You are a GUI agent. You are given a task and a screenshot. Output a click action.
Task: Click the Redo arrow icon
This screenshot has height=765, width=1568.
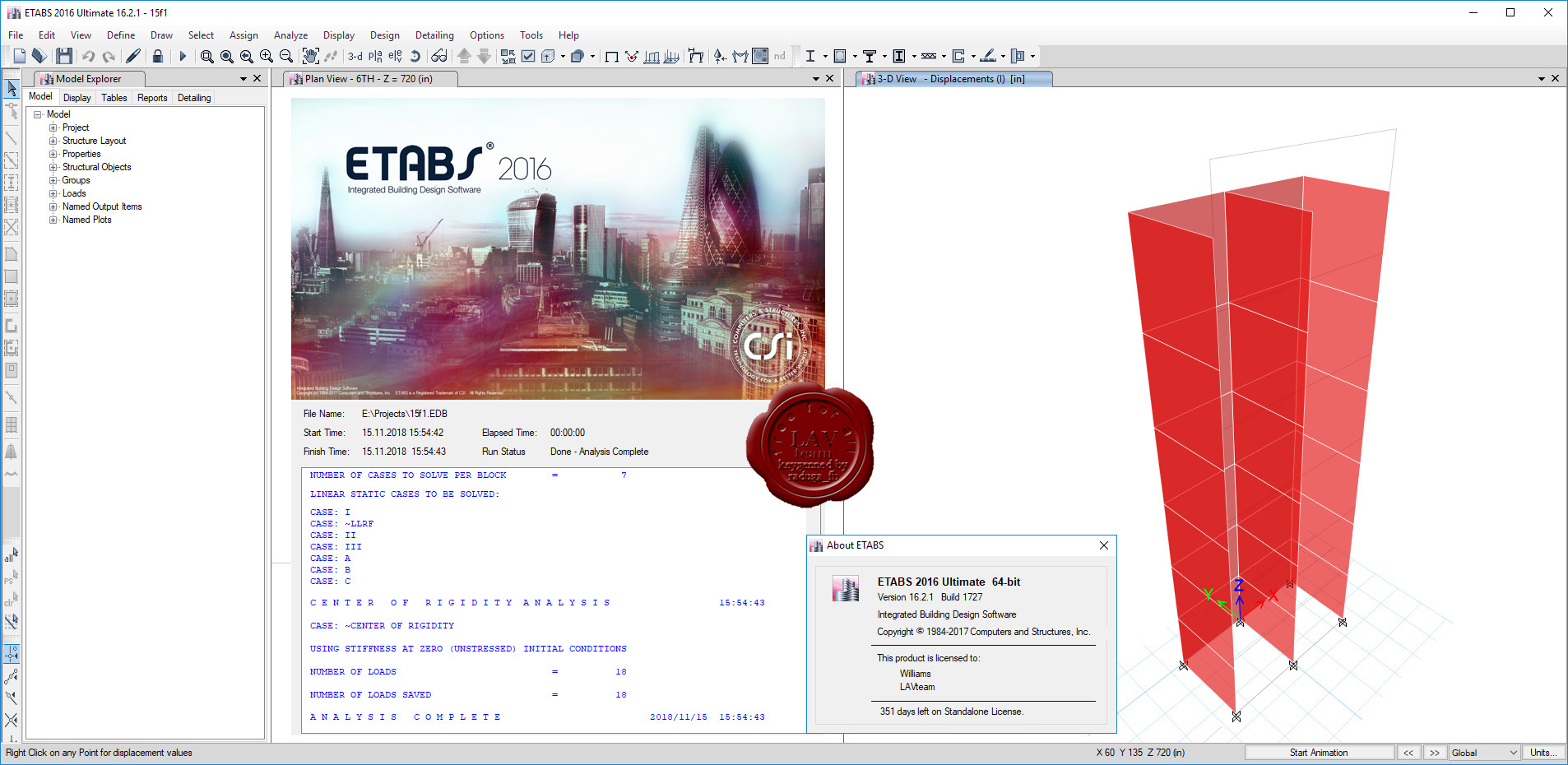click(x=108, y=56)
